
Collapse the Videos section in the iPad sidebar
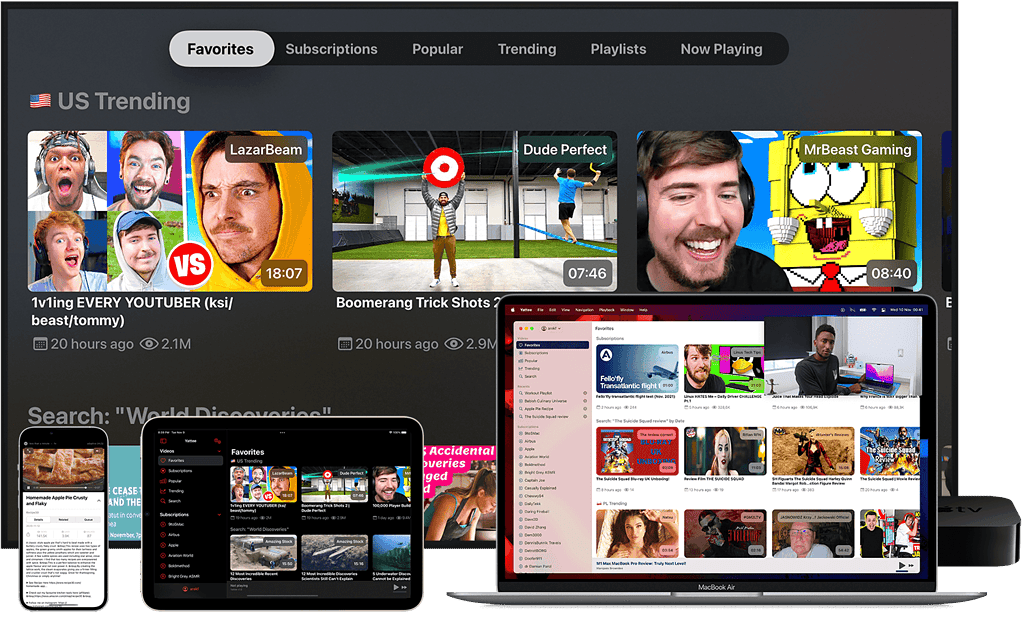(220, 451)
